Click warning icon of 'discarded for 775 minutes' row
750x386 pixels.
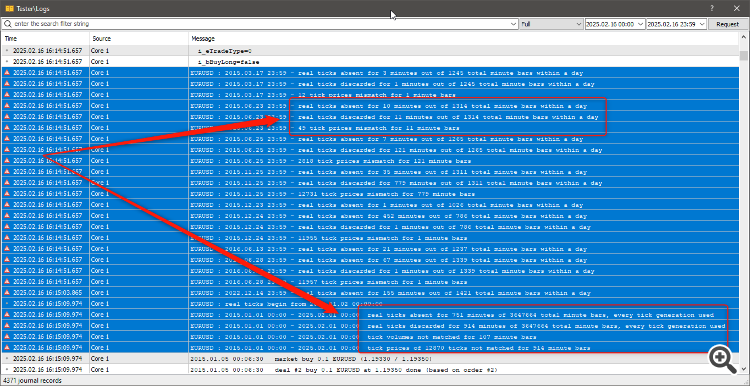tap(7, 183)
